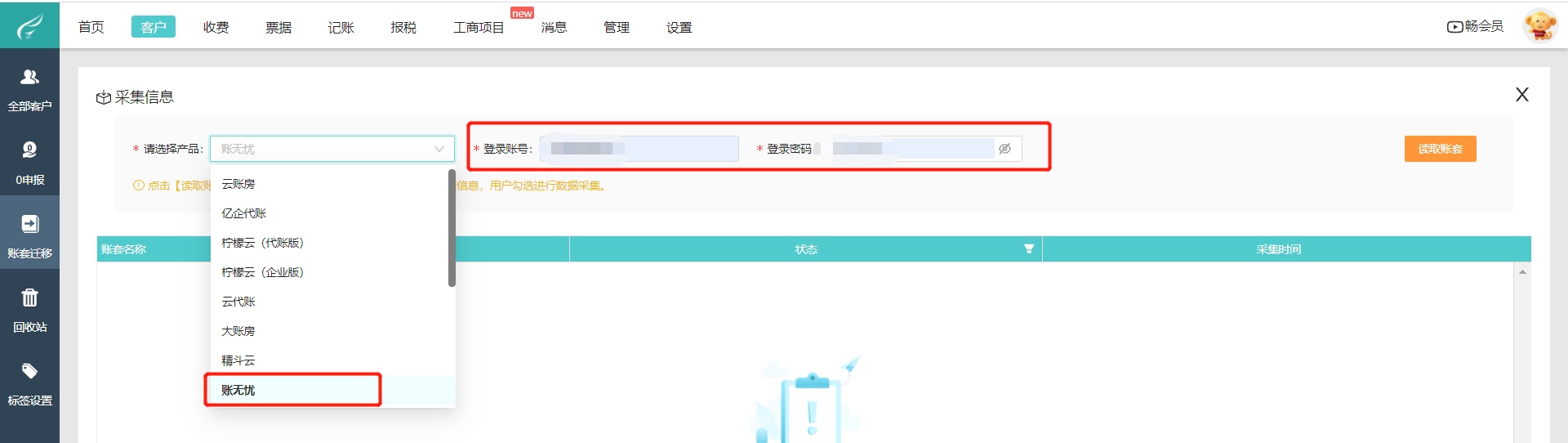Choose 云代账 from the product list
Viewport: 1568px width, 443px height.
pos(330,302)
